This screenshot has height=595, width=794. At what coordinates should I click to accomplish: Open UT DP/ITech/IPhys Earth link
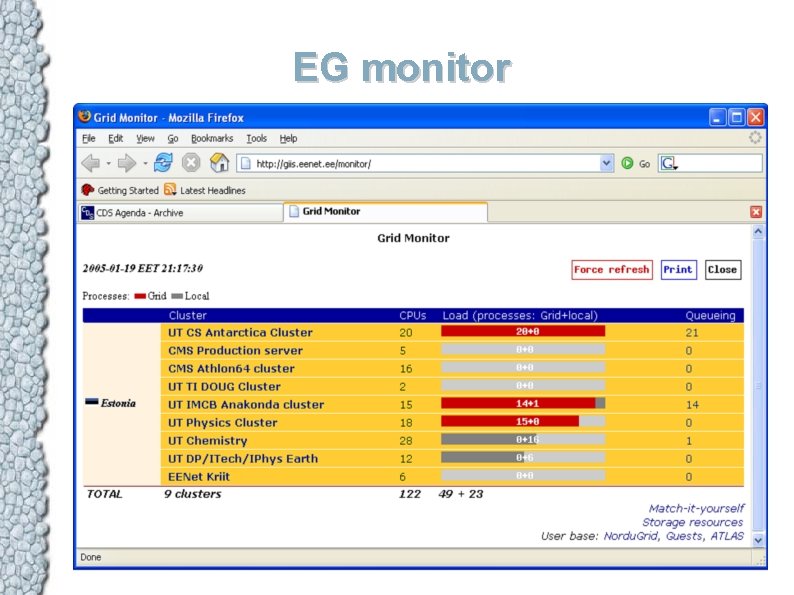(243, 459)
